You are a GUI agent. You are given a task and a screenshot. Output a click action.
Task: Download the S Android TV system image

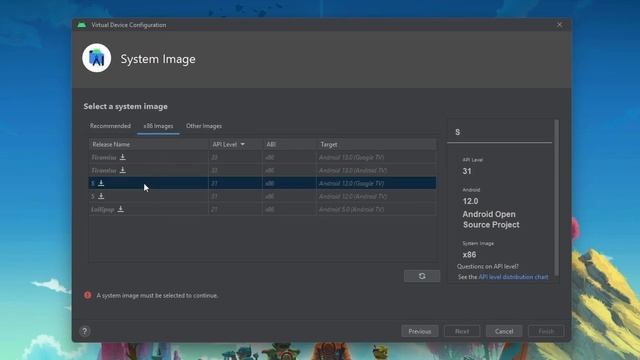[x=101, y=196]
